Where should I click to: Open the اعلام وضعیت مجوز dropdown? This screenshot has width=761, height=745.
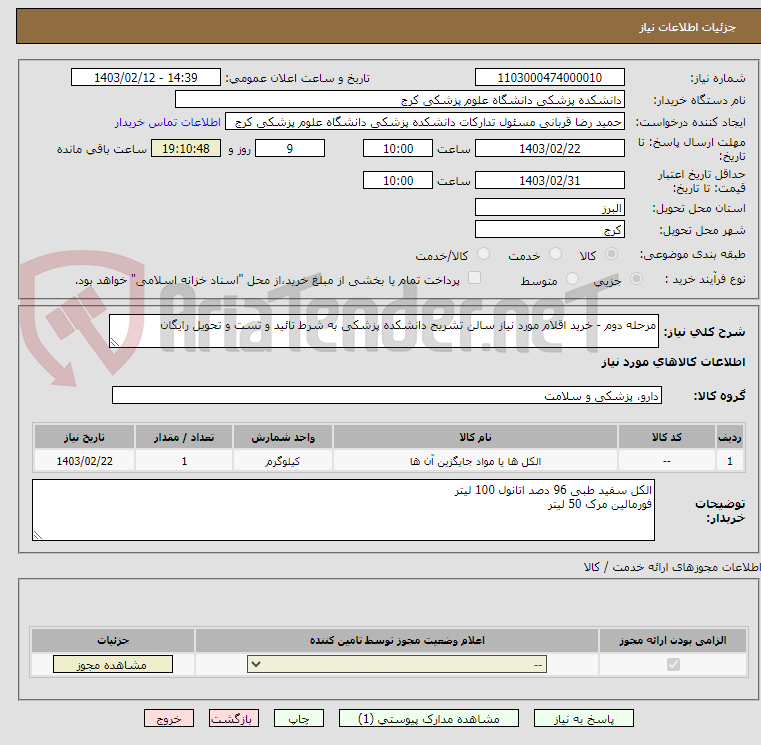tap(397, 664)
